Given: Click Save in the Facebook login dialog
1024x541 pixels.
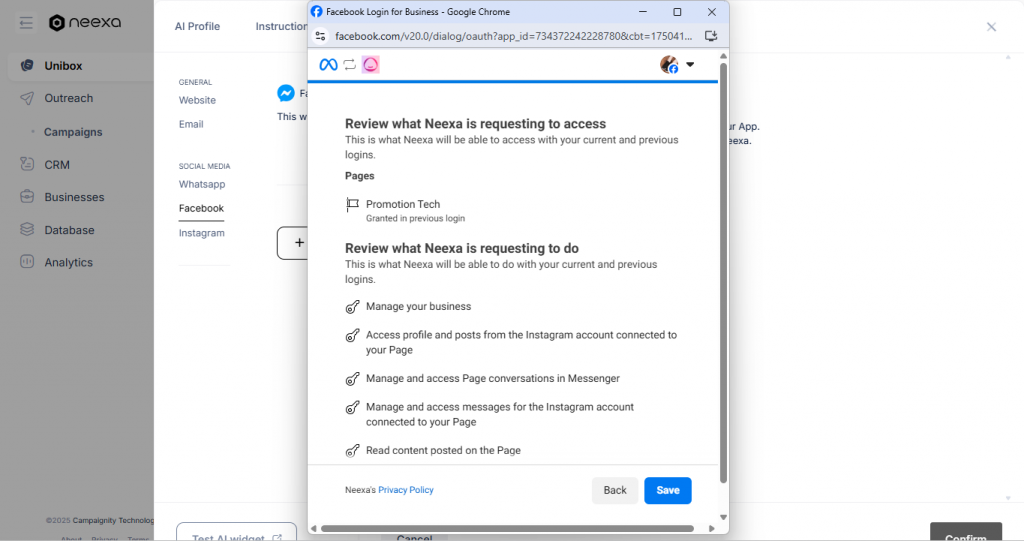Looking at the screenshot, I should point(667,490).
